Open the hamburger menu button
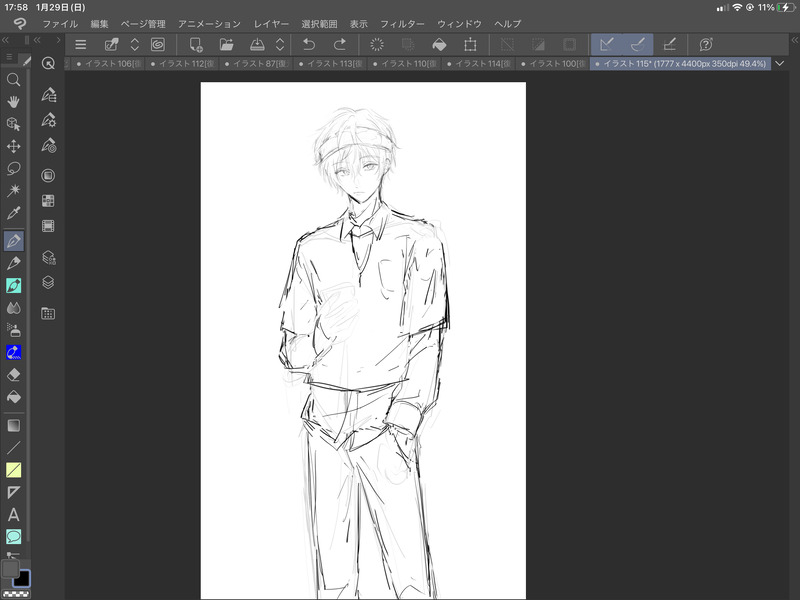Image resolution: width=800 pixels, height=600 pixels. pyautogui.click(x=81, y=44)
